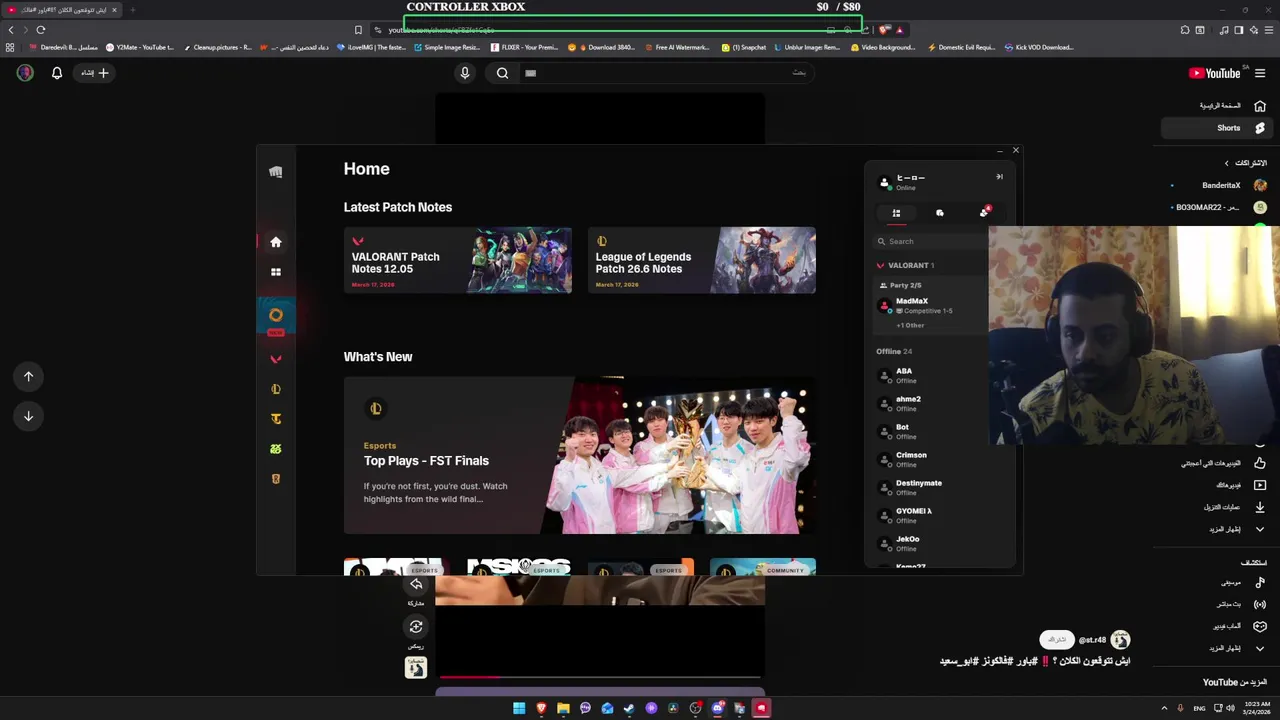Screen dimensions: 1280x720
Task: Open VALORANT Patch Notes 12.05 card
Action: tap(457, 260)
